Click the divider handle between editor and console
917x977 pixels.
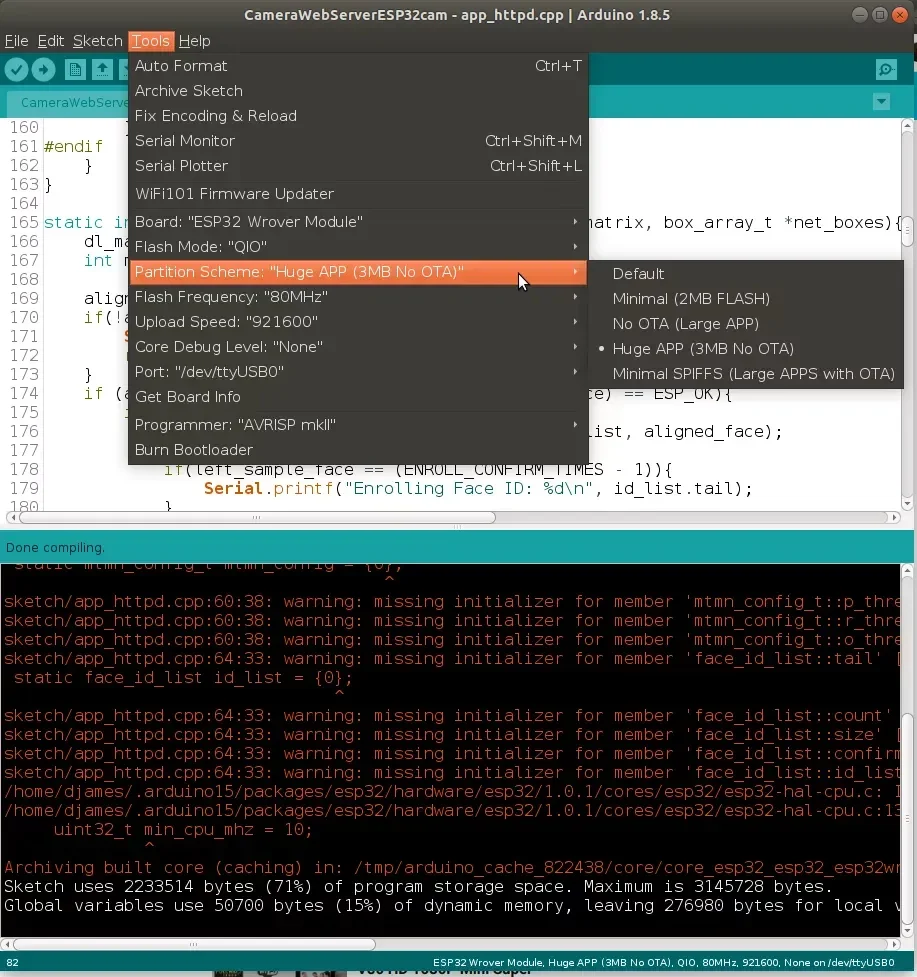pyautogui.click(x=458, y=527)
